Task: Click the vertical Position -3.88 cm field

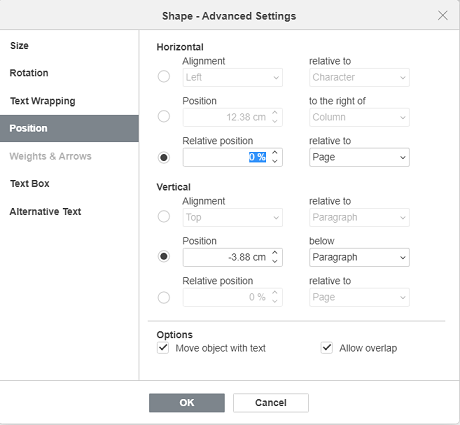Action: click(227, 257)
